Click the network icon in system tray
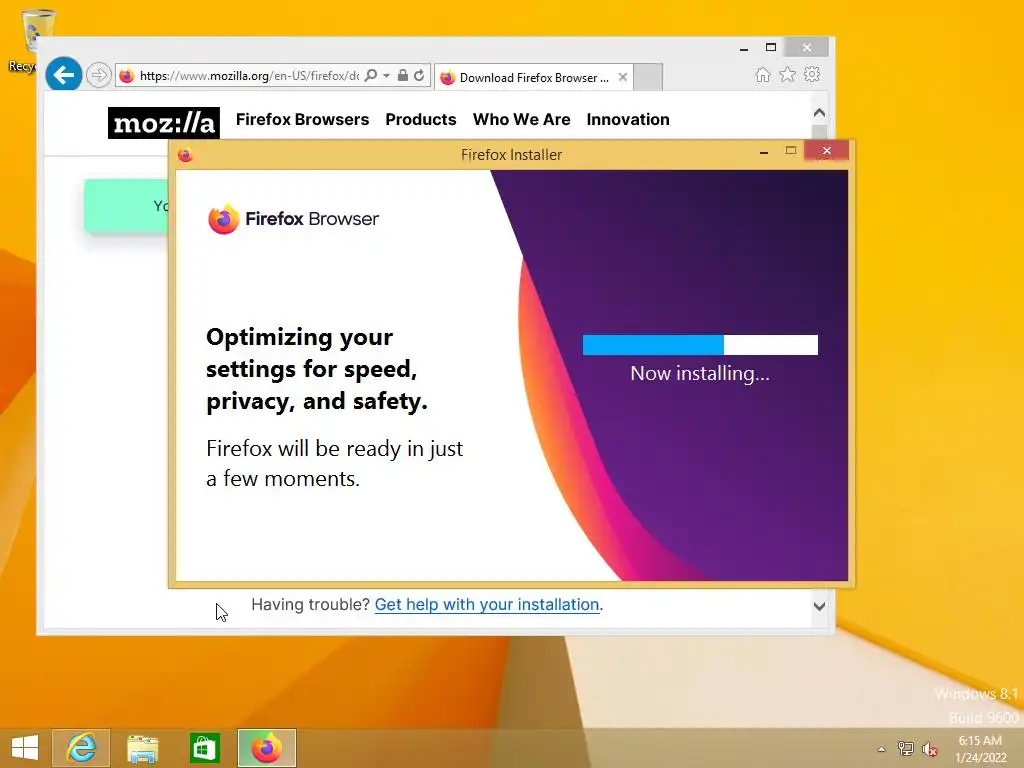 (905, 749)
